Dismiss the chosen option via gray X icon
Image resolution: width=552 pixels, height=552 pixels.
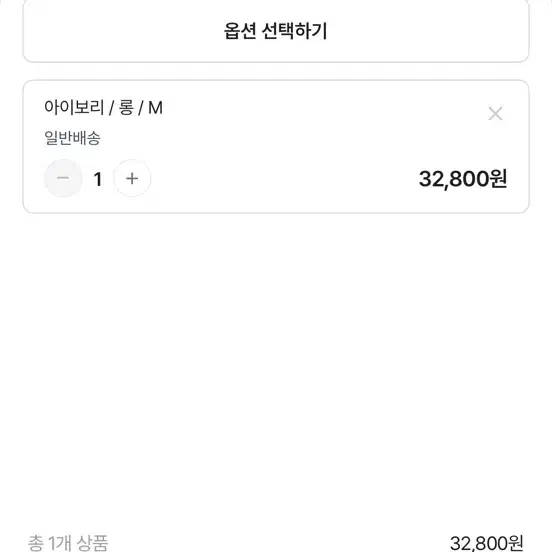coord(495,113)
